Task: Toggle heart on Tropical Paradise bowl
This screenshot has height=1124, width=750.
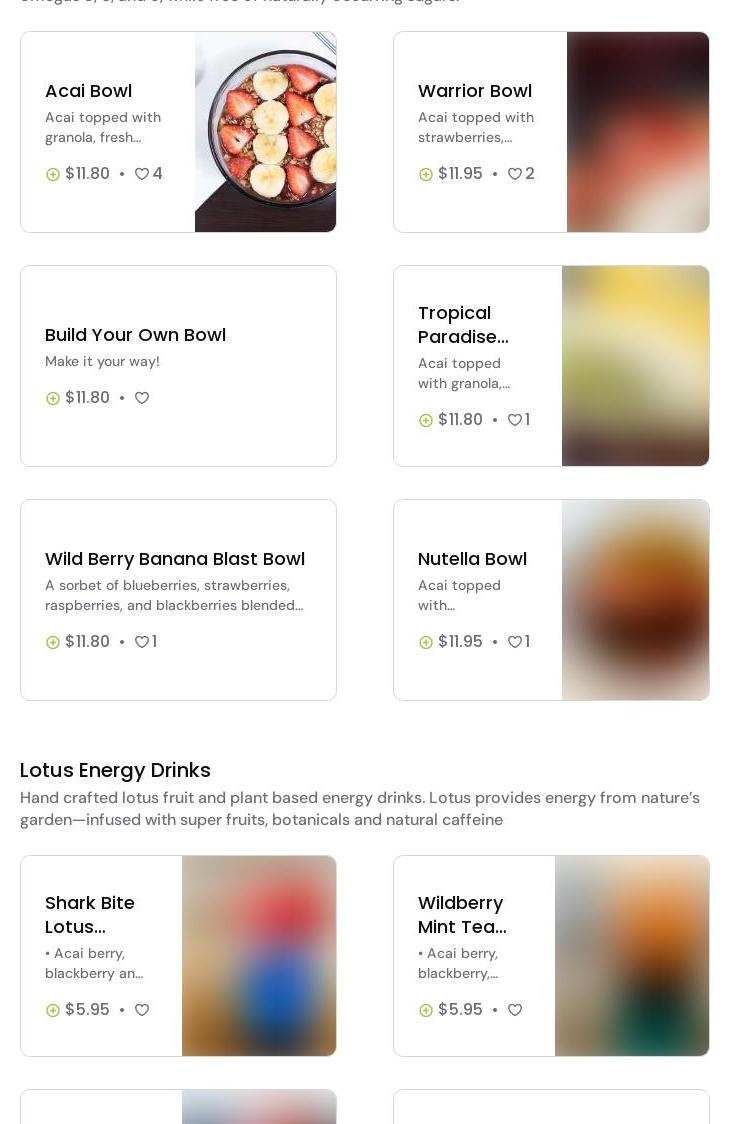Action: pyautogui.click(x=515, y=420)
